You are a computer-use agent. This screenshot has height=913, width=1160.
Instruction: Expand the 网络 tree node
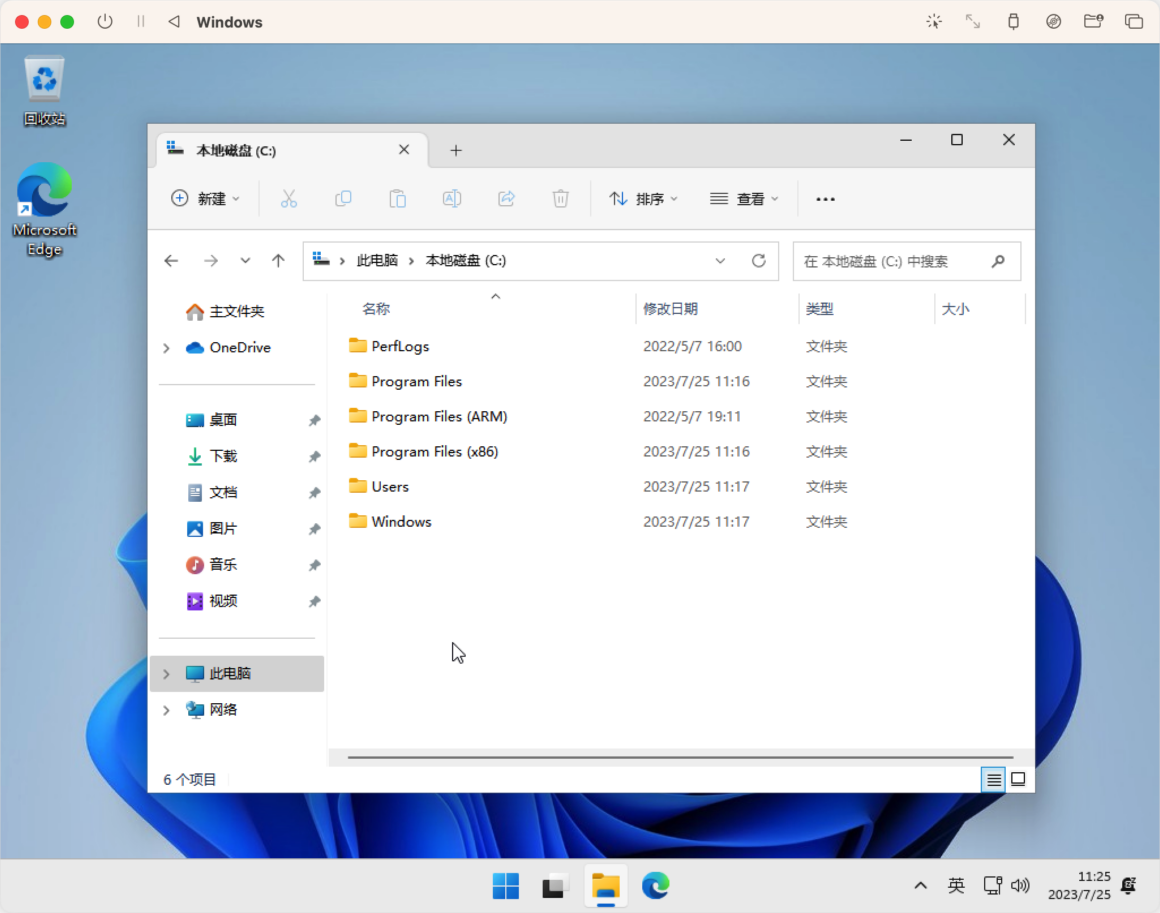(x=166, y=710)
